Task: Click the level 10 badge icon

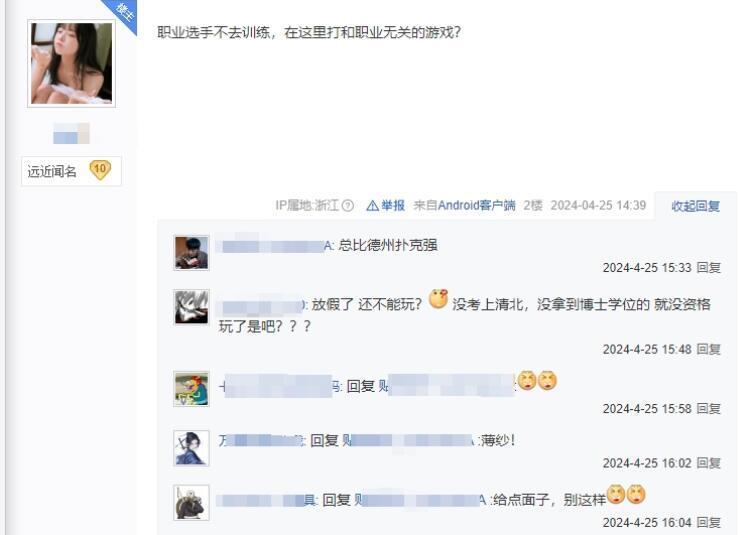Action: pyautogui.click(x=100, y=170)
